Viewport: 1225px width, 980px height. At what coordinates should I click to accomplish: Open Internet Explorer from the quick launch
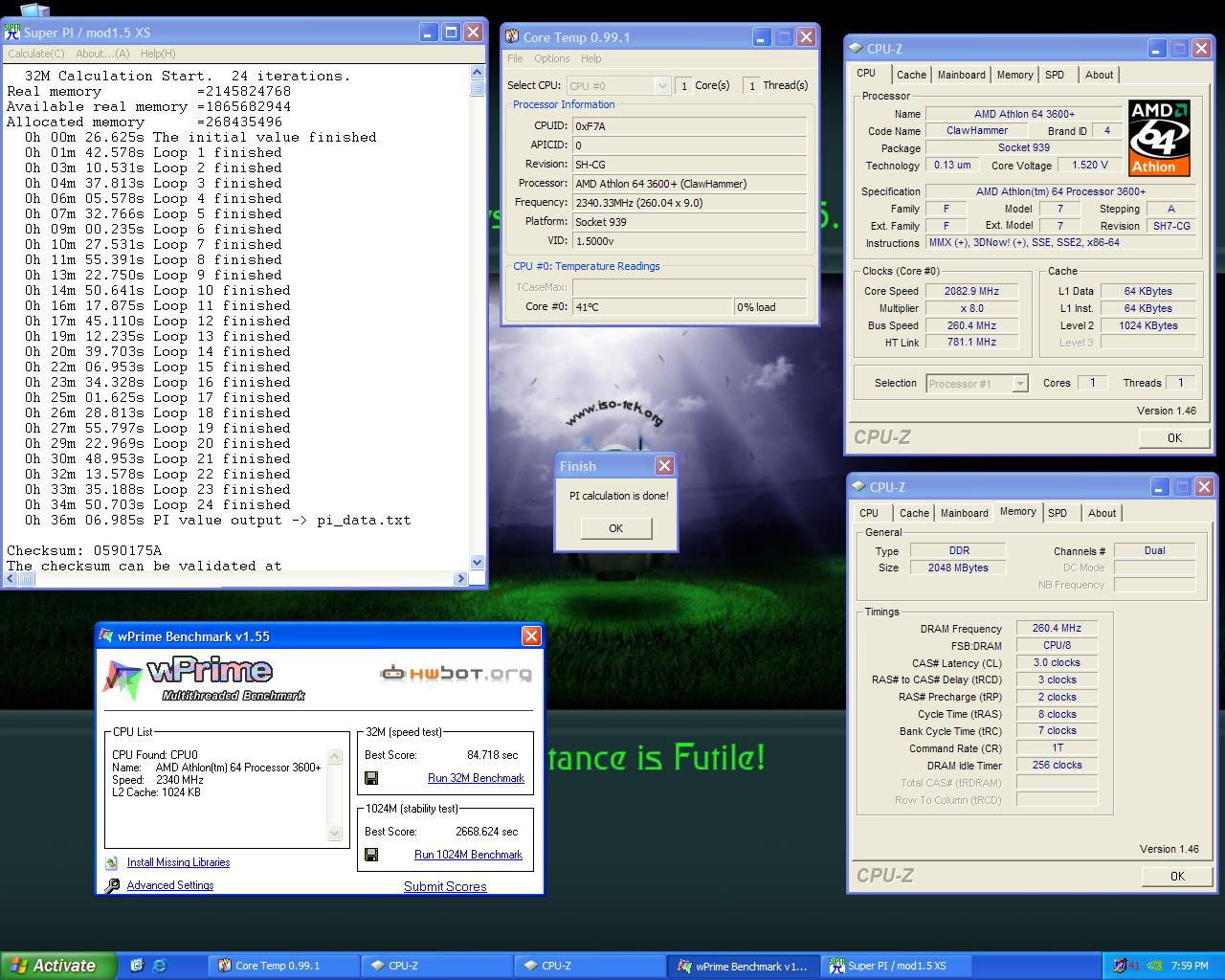[x=160, y=966]
